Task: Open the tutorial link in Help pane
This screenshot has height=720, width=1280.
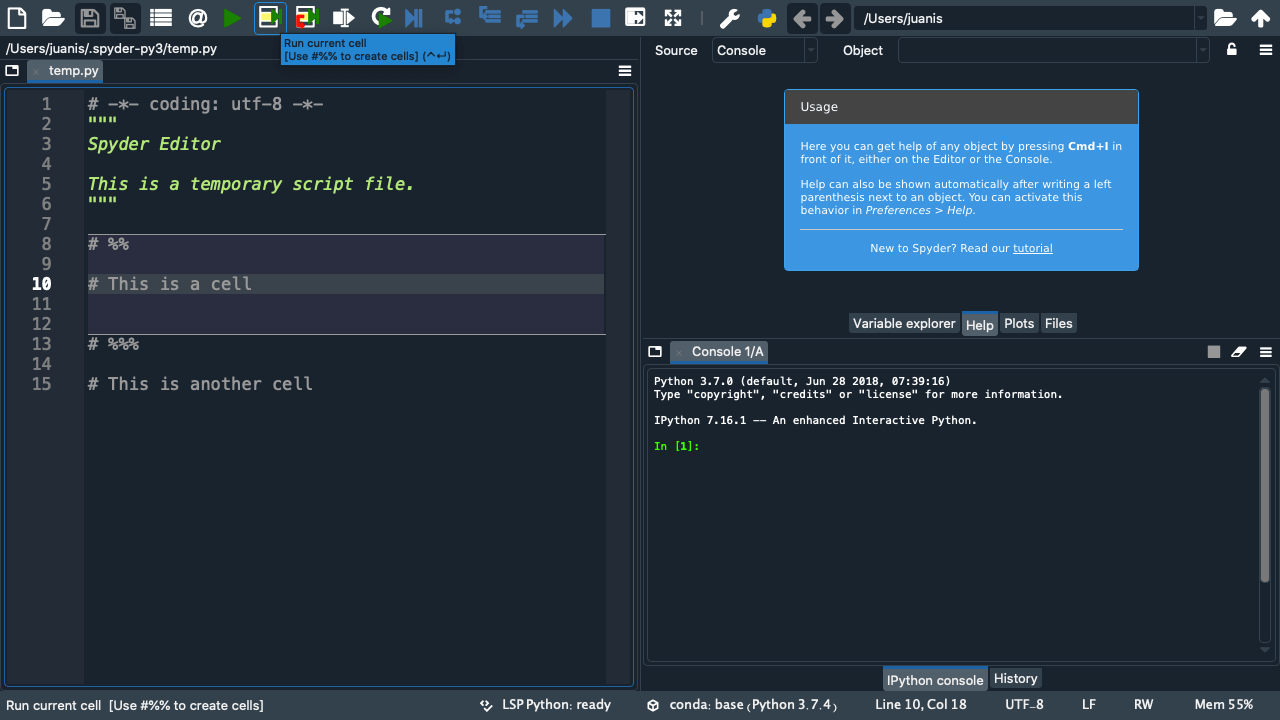Action: click(1032, 248)
